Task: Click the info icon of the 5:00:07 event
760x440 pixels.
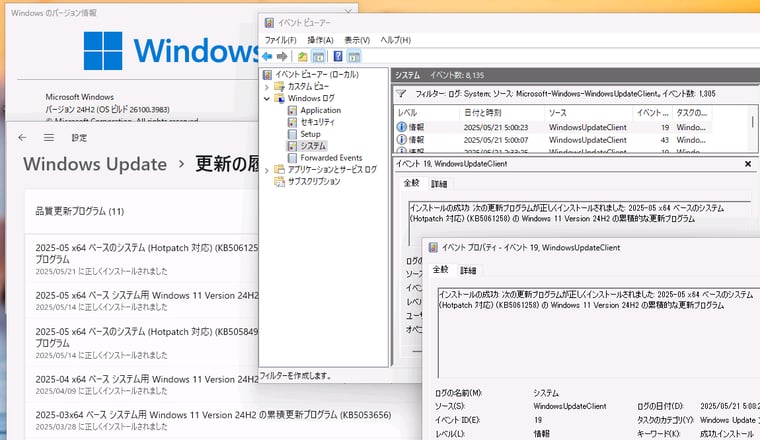Action: 401,140
